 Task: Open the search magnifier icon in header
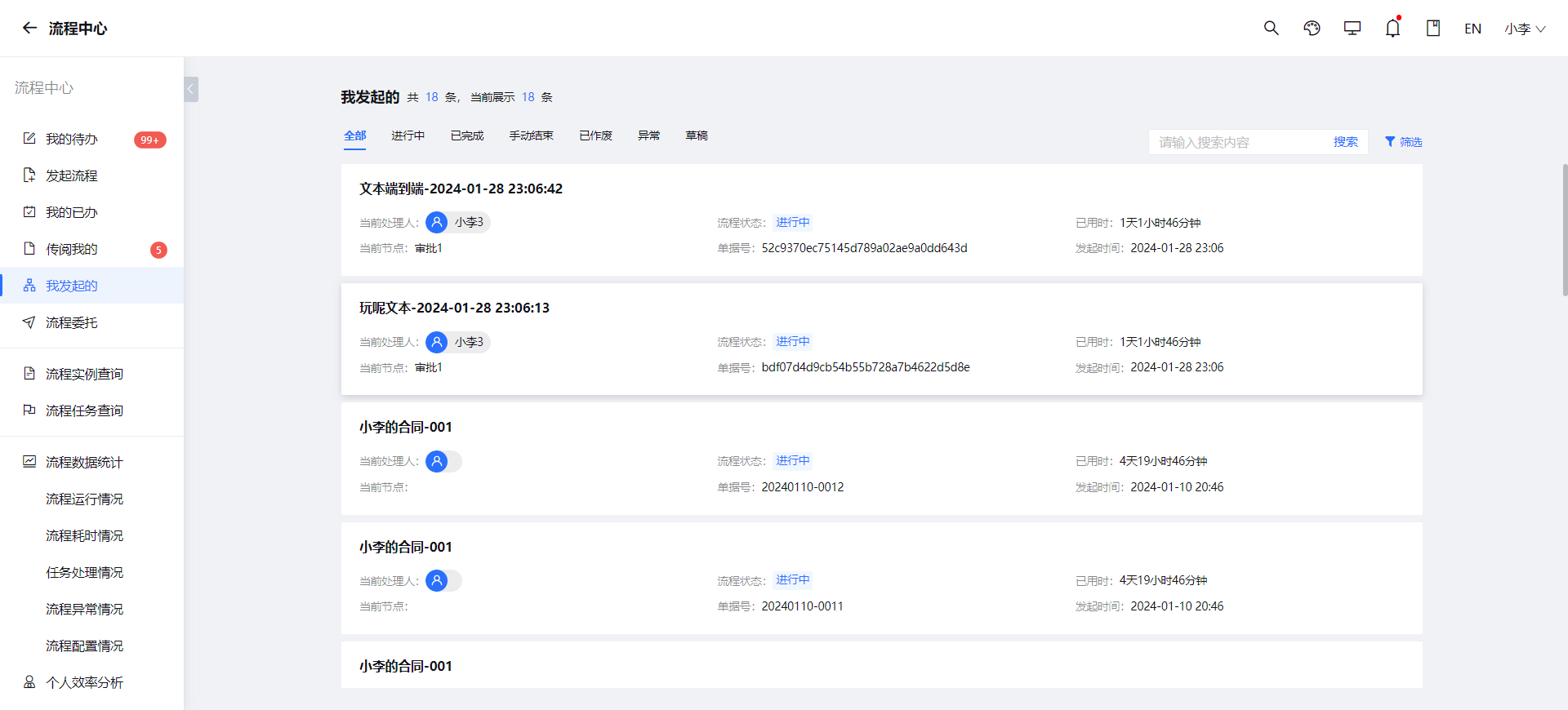point(1272,28)
